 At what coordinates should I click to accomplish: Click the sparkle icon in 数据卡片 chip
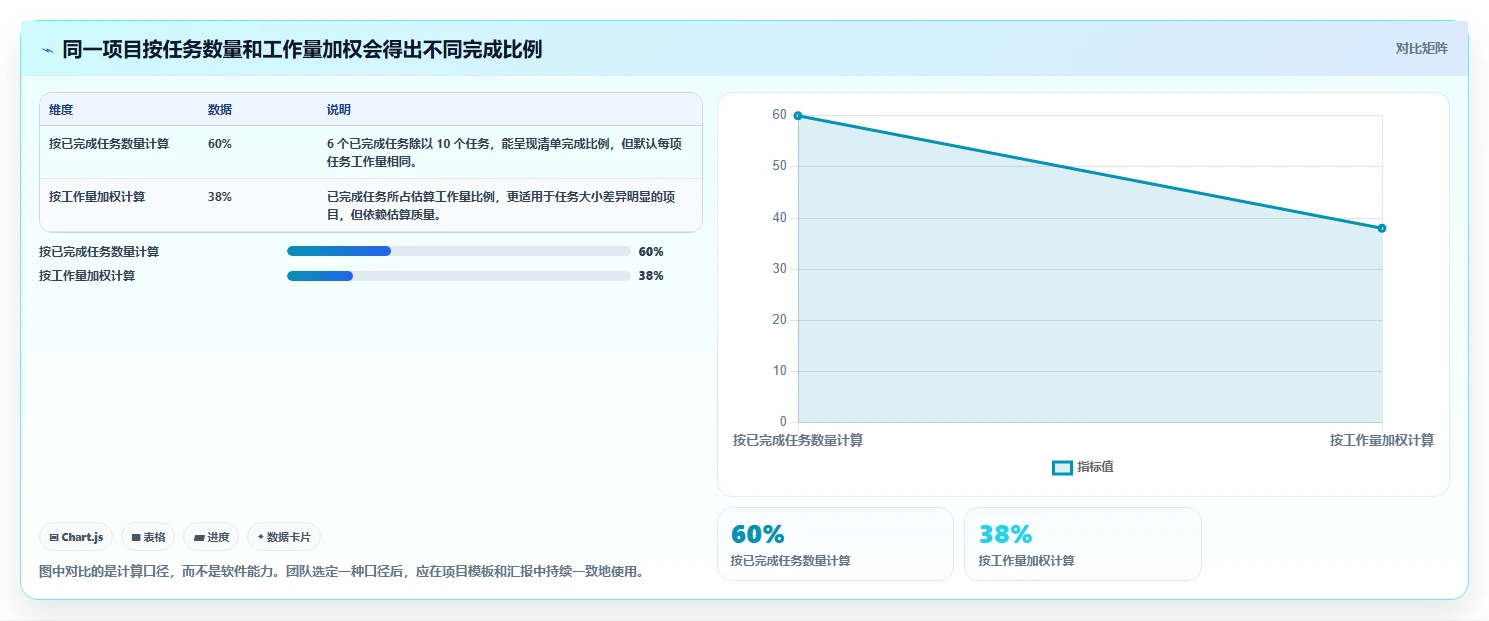click(x=261, y=537)
